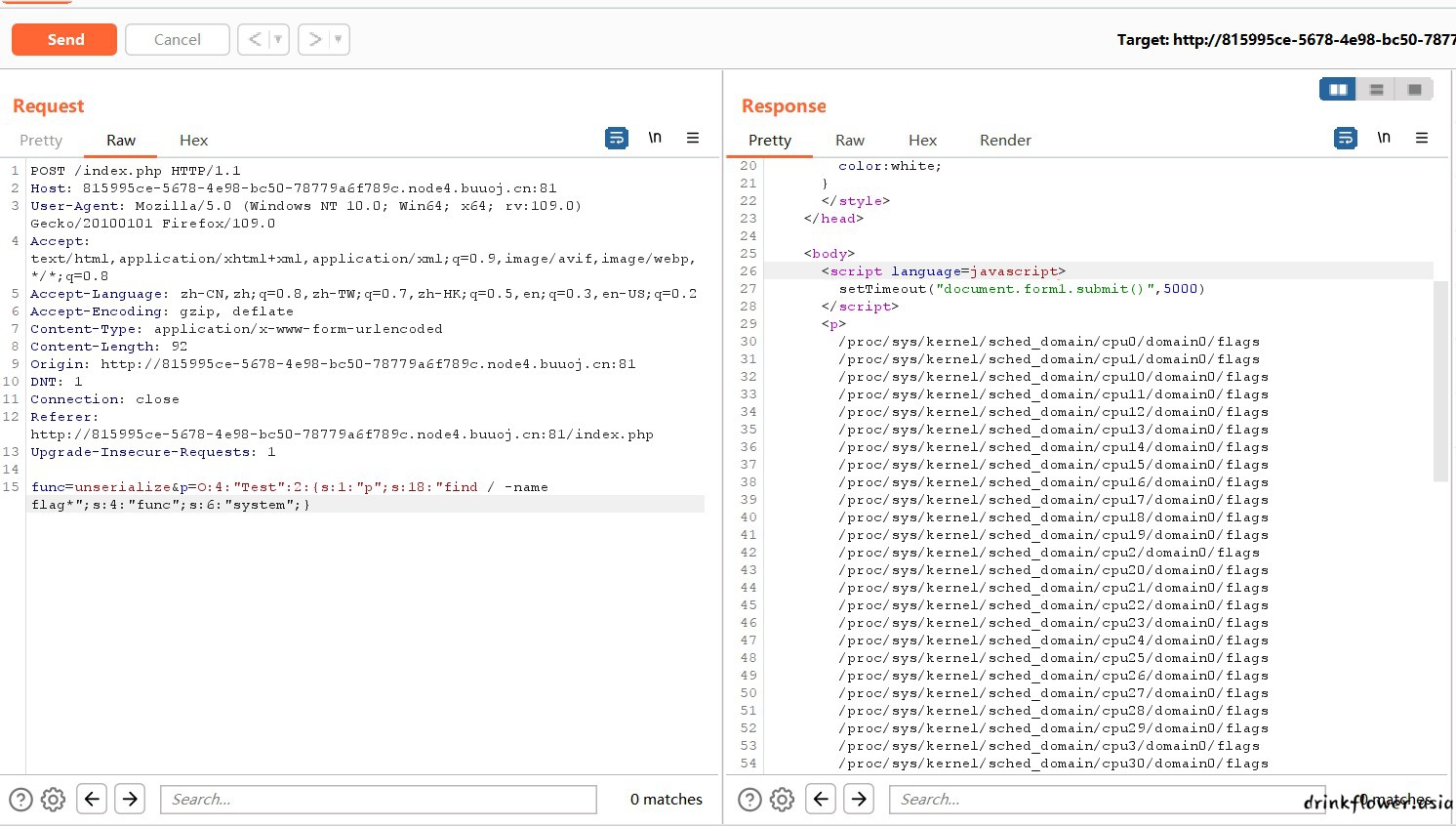The width and height of the screenshot is (1456, 826).
Task: Go to next request in history
Action: 314,39
